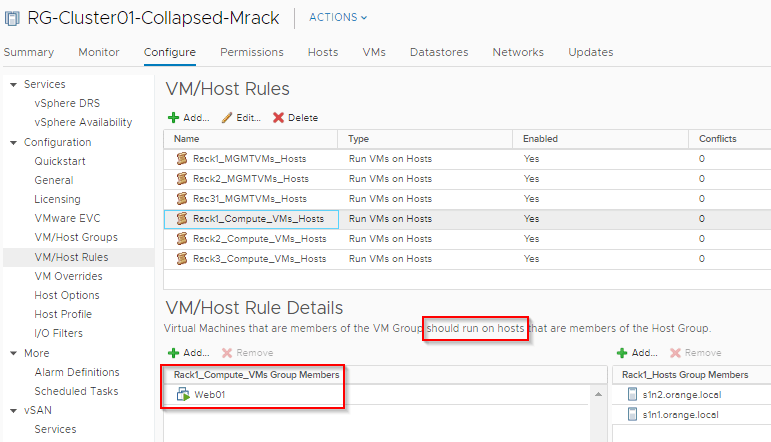The image size is (771, 442).
Task: Go to the VMs tab
Action: 374,52
